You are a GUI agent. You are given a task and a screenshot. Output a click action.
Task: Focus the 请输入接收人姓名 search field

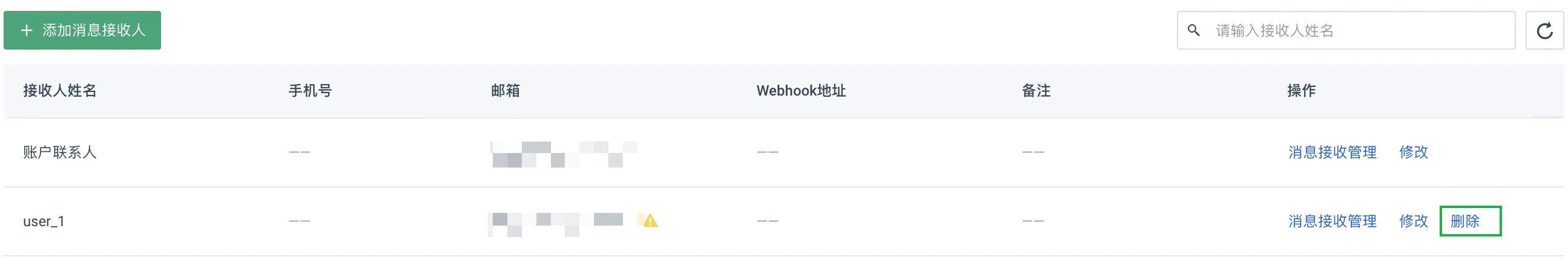click(1346, 30)
